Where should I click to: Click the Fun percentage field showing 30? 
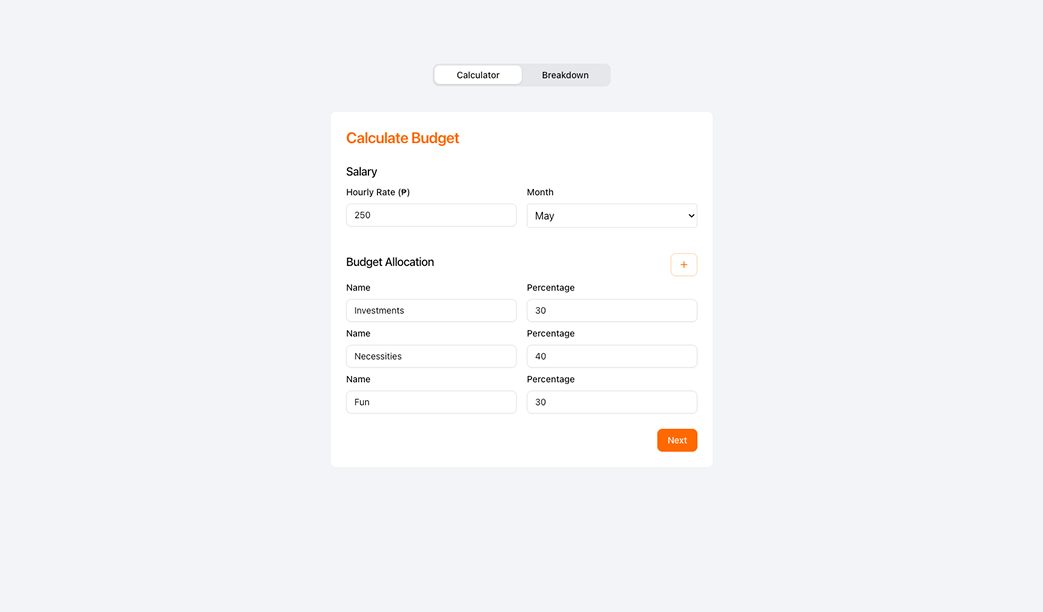[611, 402]
